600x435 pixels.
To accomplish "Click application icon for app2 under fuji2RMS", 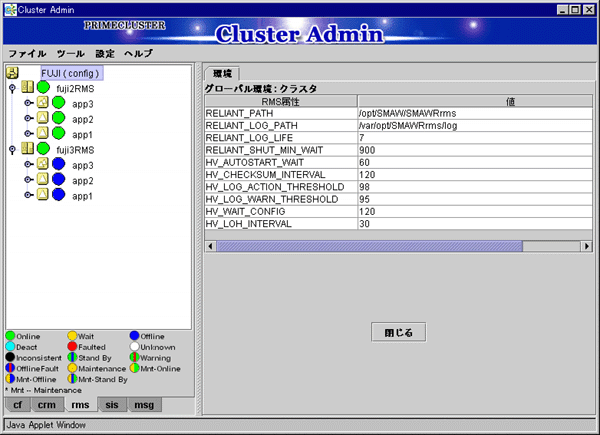I will (x=43, y=118).
